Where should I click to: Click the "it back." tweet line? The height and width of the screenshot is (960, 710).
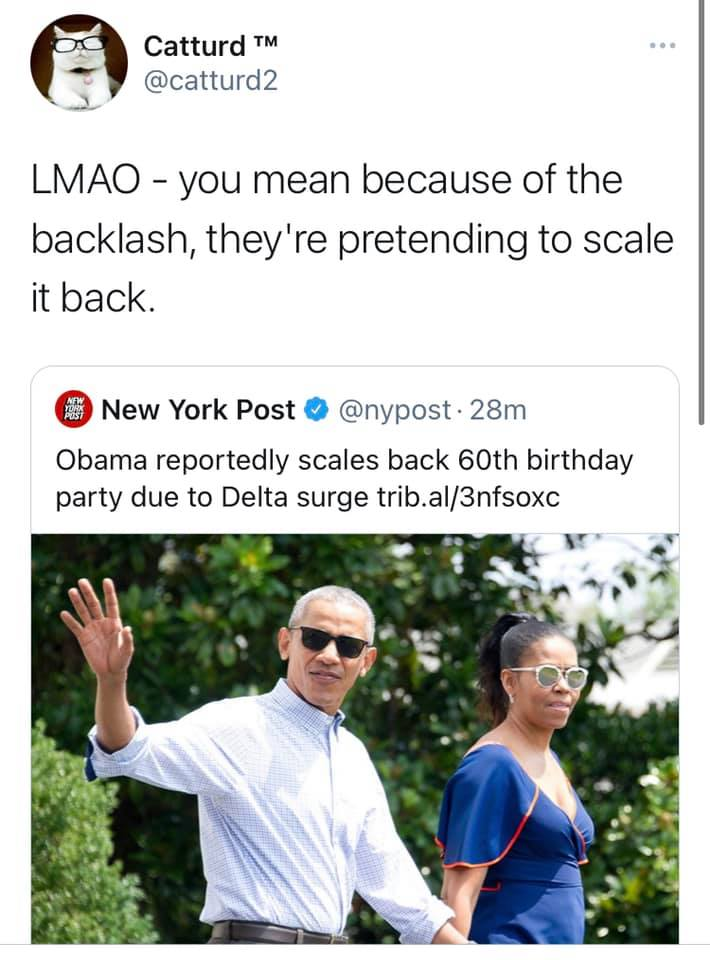[x=93, y=298]
